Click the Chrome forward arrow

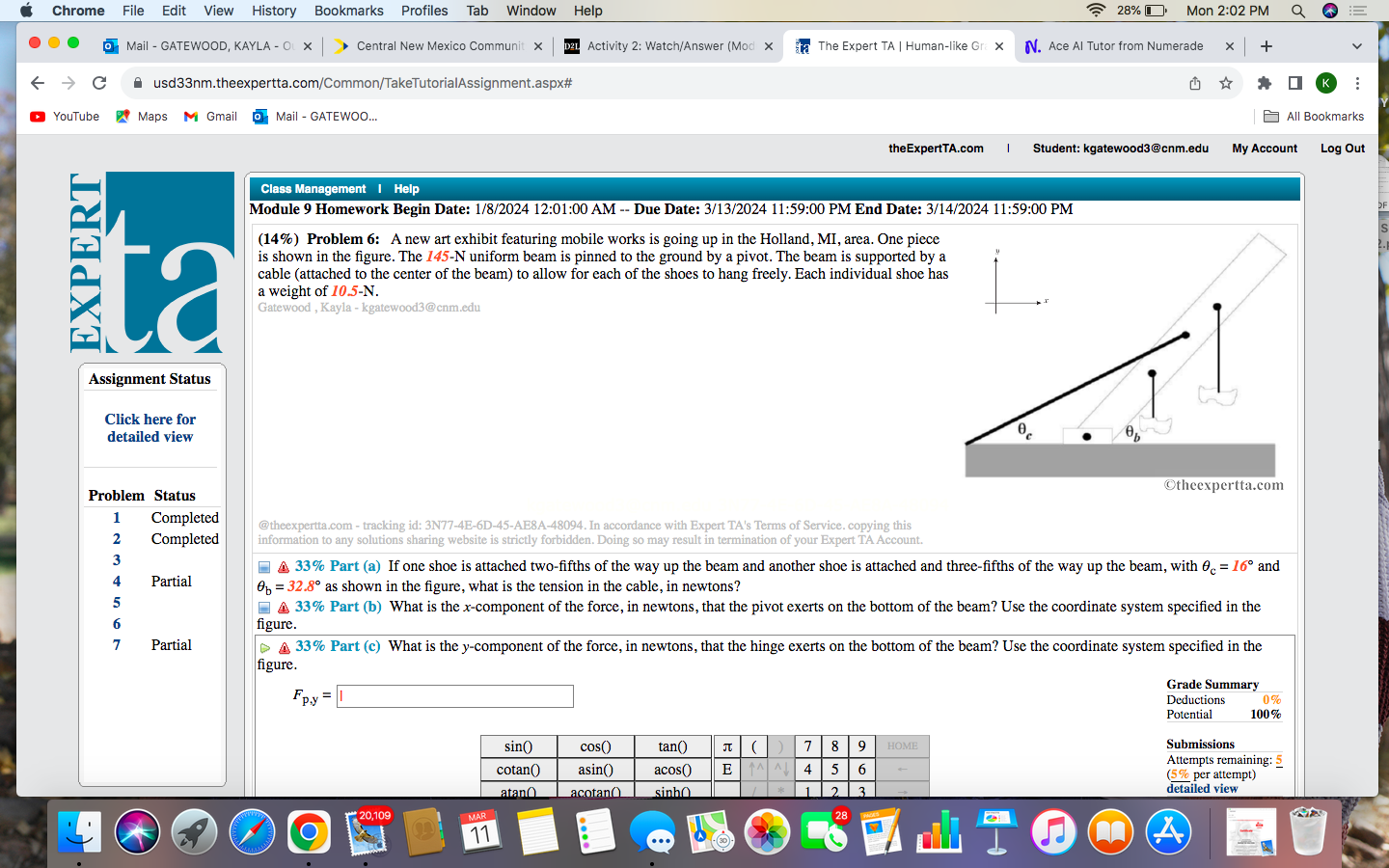[x=68, y=83]
